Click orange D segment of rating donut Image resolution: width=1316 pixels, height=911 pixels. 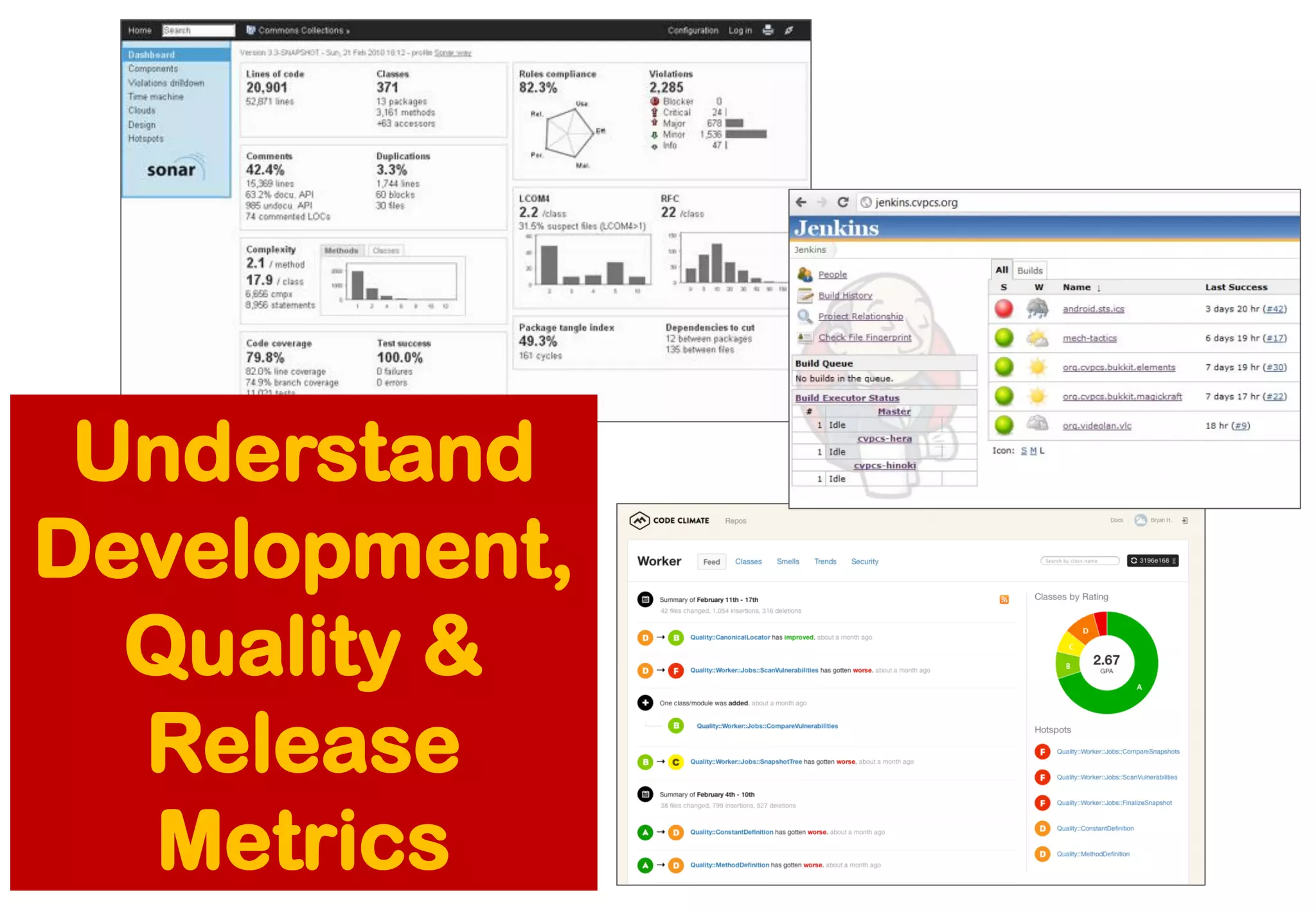pyautogui.click(x=1085, y=630)
